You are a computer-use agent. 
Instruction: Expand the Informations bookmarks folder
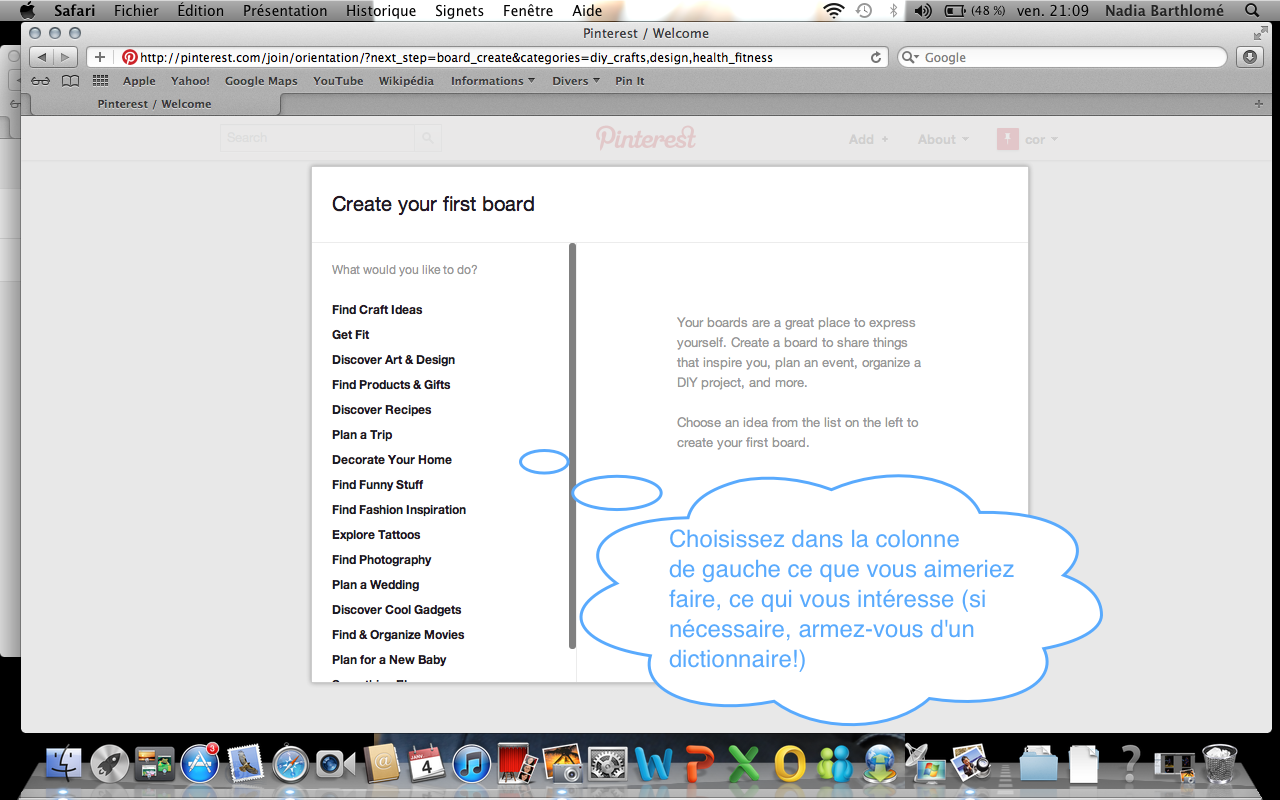click(493, 81)
